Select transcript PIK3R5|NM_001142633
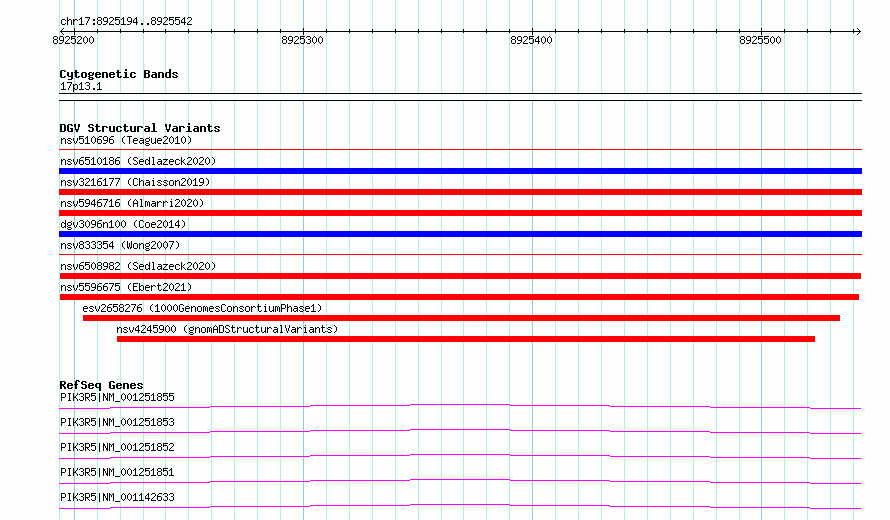The width and height of the screenshot is (890, 520). [x=117, y=497]
